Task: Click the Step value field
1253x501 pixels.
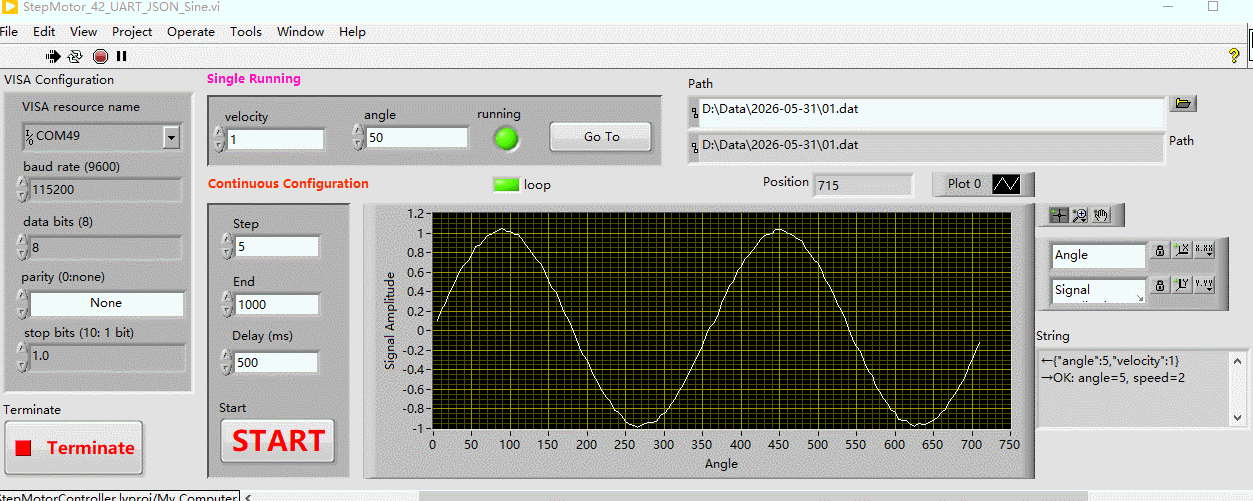Action: (x=277, y=247)
